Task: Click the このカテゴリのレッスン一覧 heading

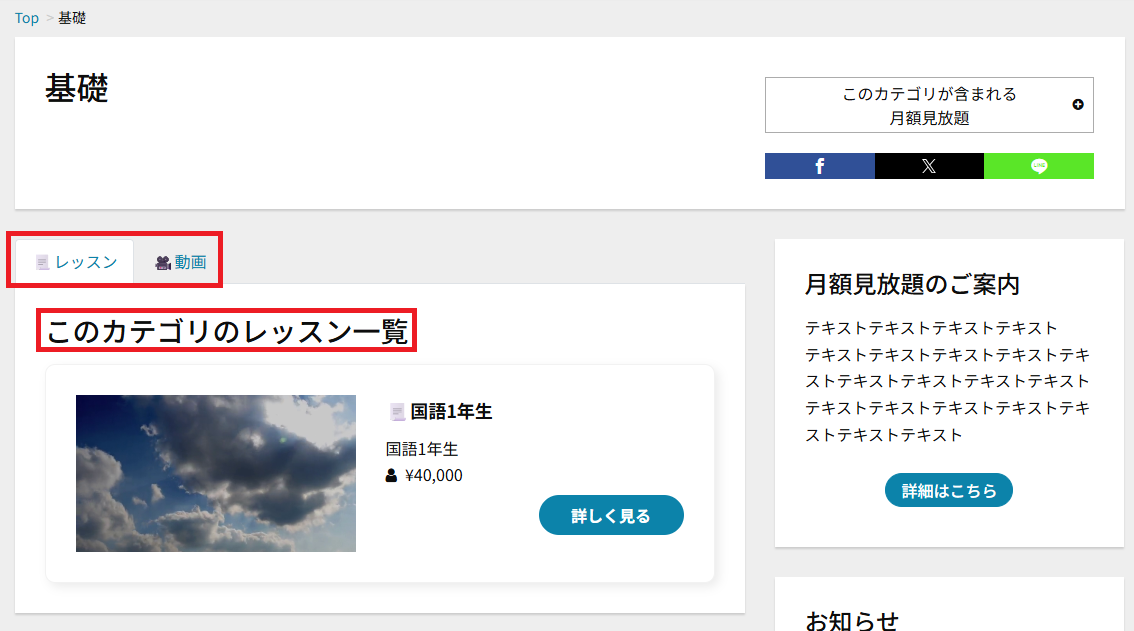Action: tap(227, 331)
